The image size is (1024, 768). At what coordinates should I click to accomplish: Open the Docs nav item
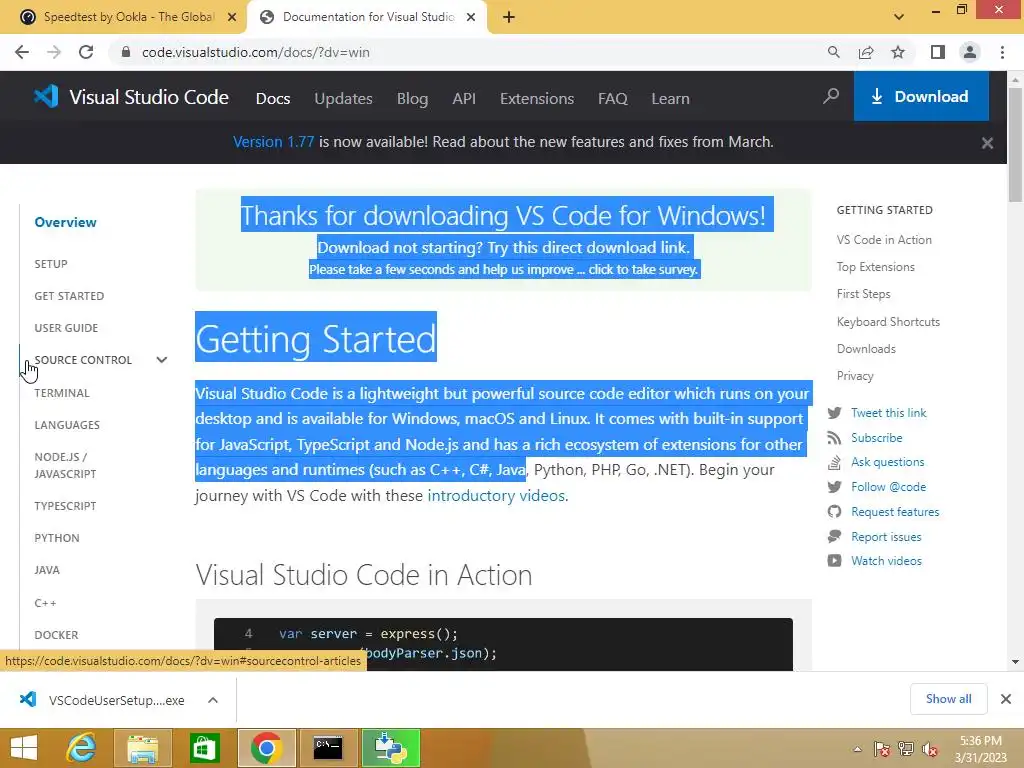(x=273, y=99)
